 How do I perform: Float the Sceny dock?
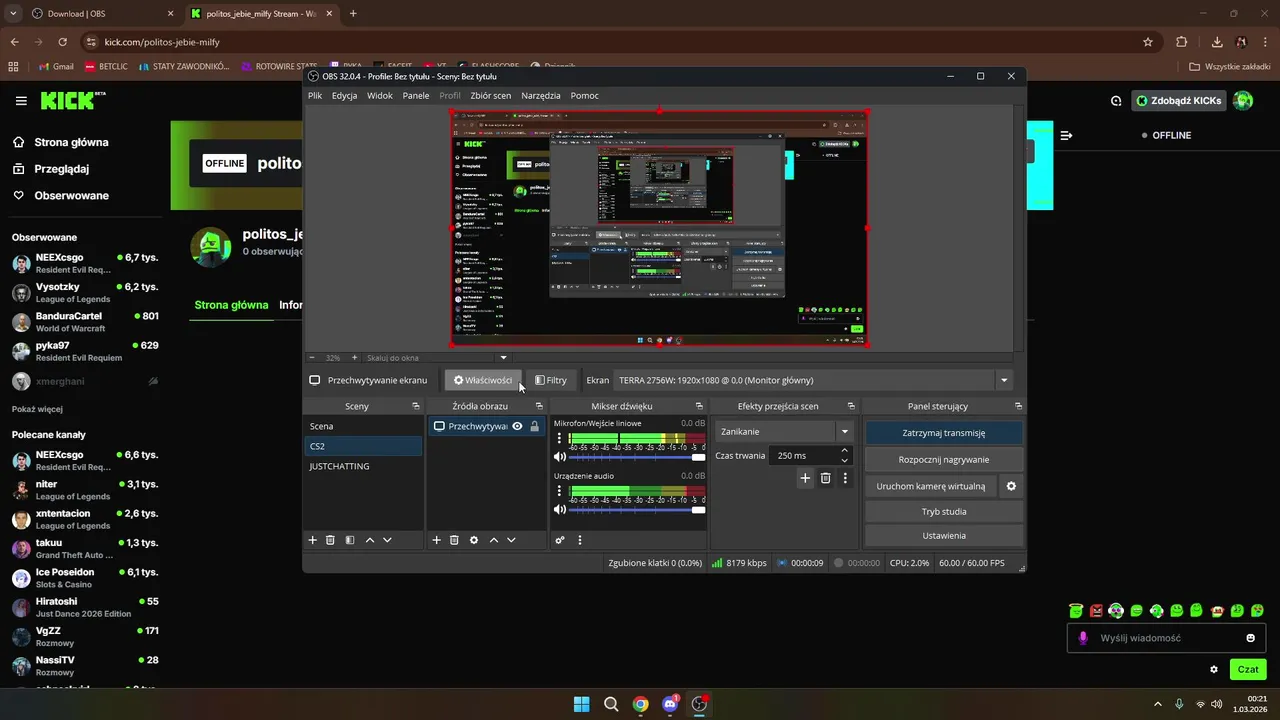tap(415, 406)
